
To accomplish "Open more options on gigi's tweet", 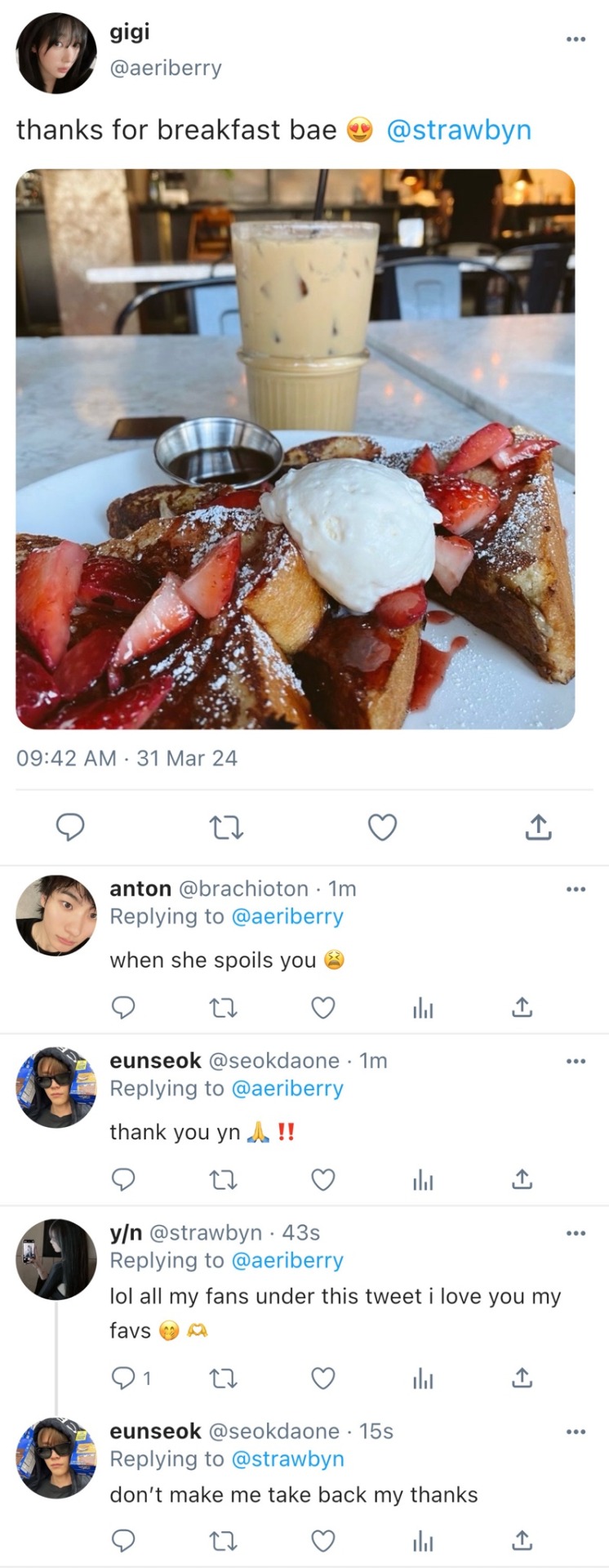I will click(576, 38).
